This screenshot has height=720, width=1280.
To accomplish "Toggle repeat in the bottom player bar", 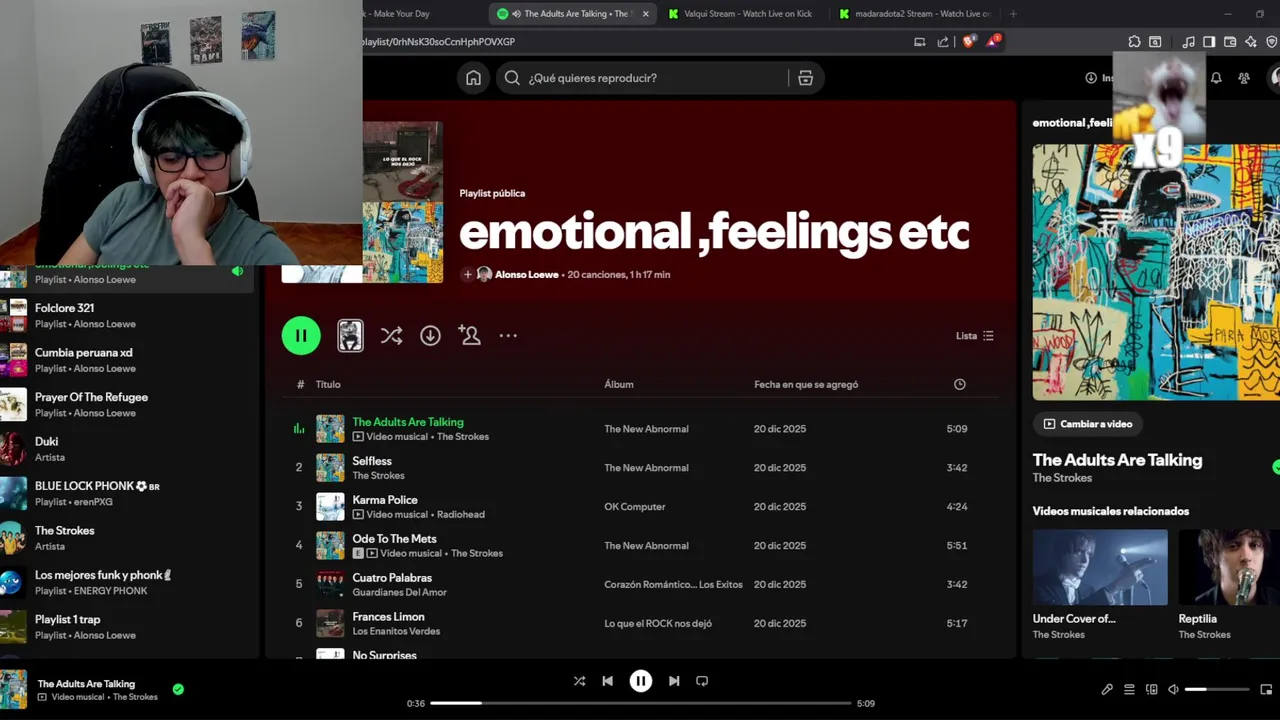I will click(x=702, y=681).
